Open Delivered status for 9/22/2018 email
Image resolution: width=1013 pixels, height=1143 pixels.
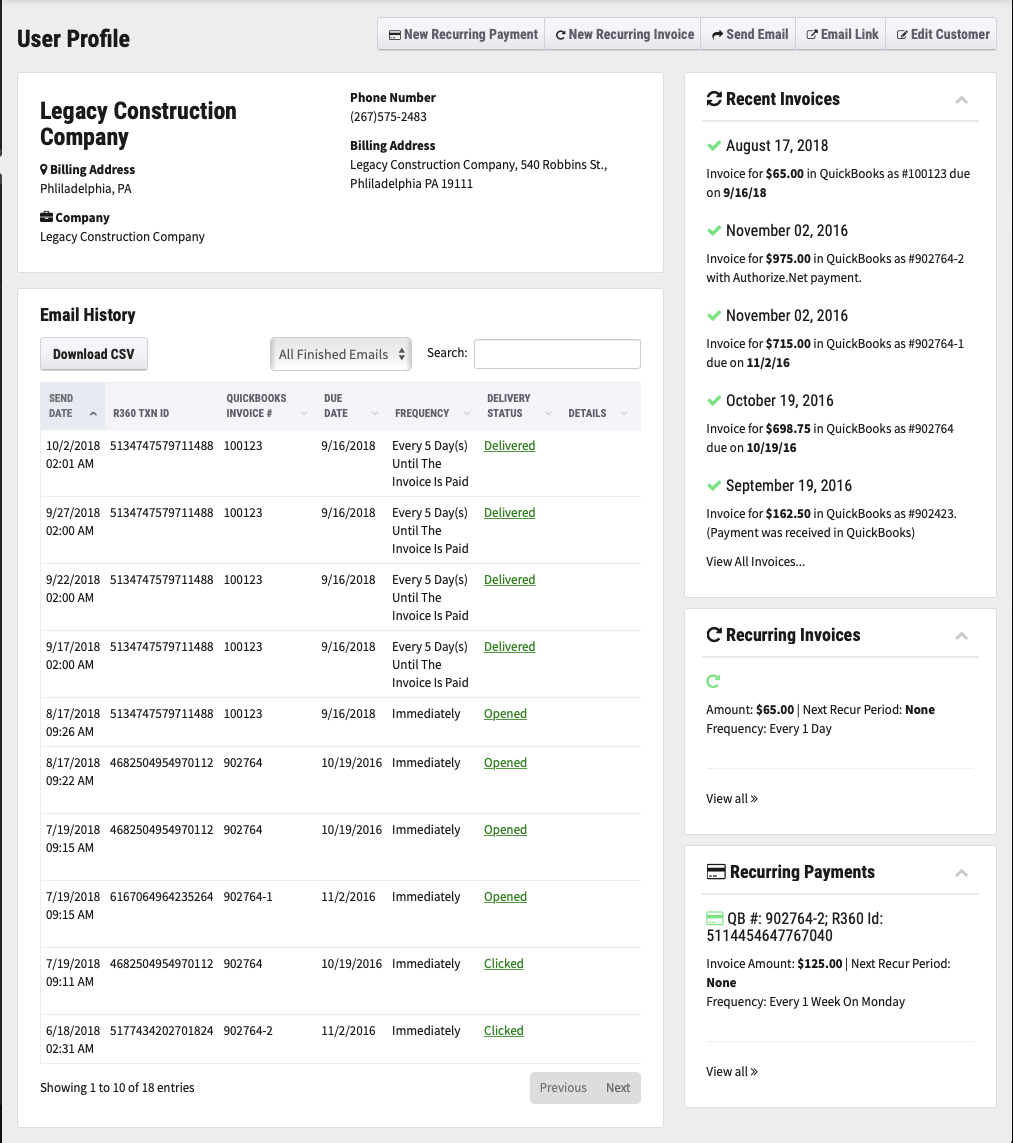coord(509,580)
